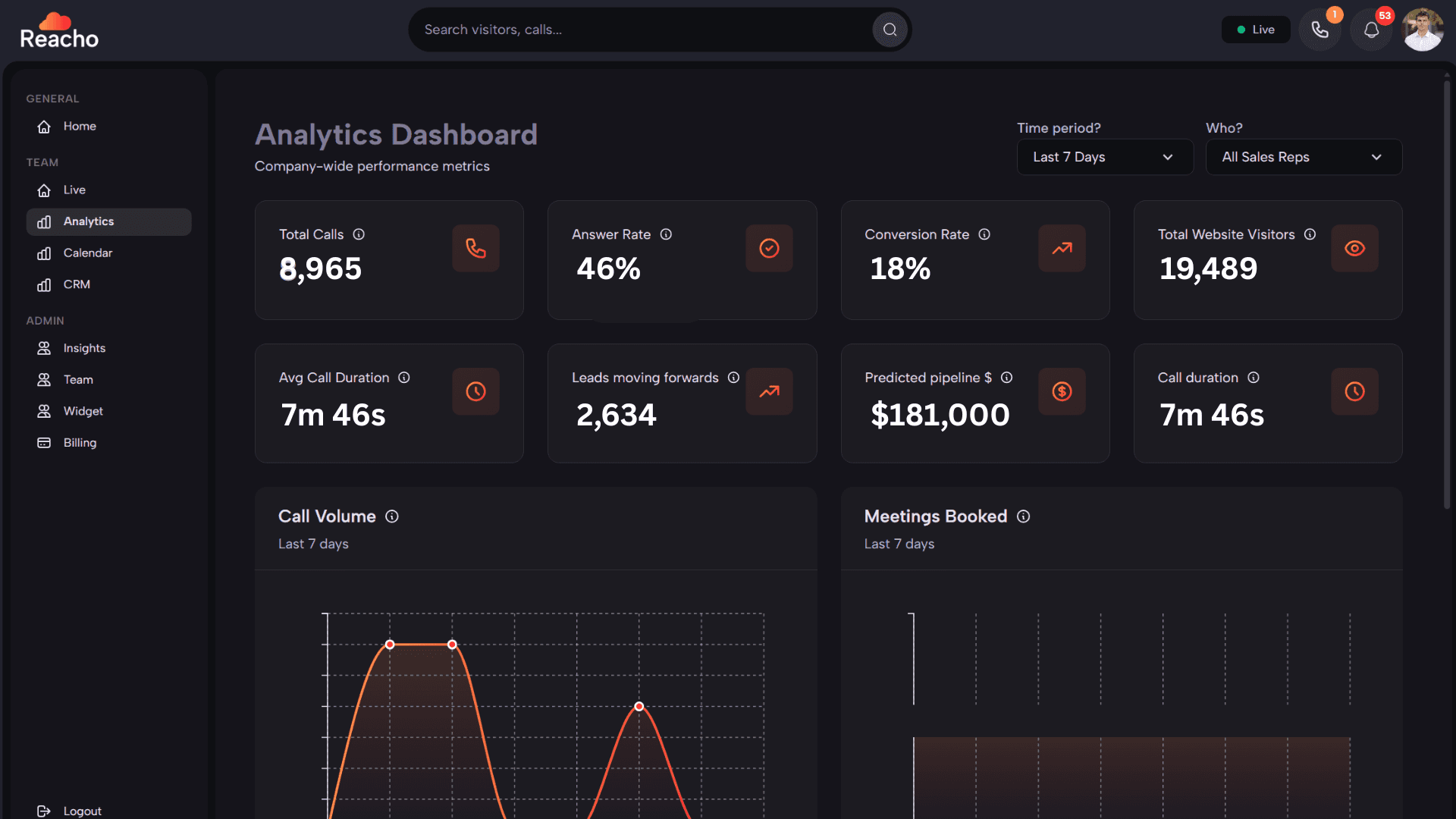Click the info icon beside Call Volume heading
The height and width of the screenshot is (819, 1456).
tap(392, 516)
